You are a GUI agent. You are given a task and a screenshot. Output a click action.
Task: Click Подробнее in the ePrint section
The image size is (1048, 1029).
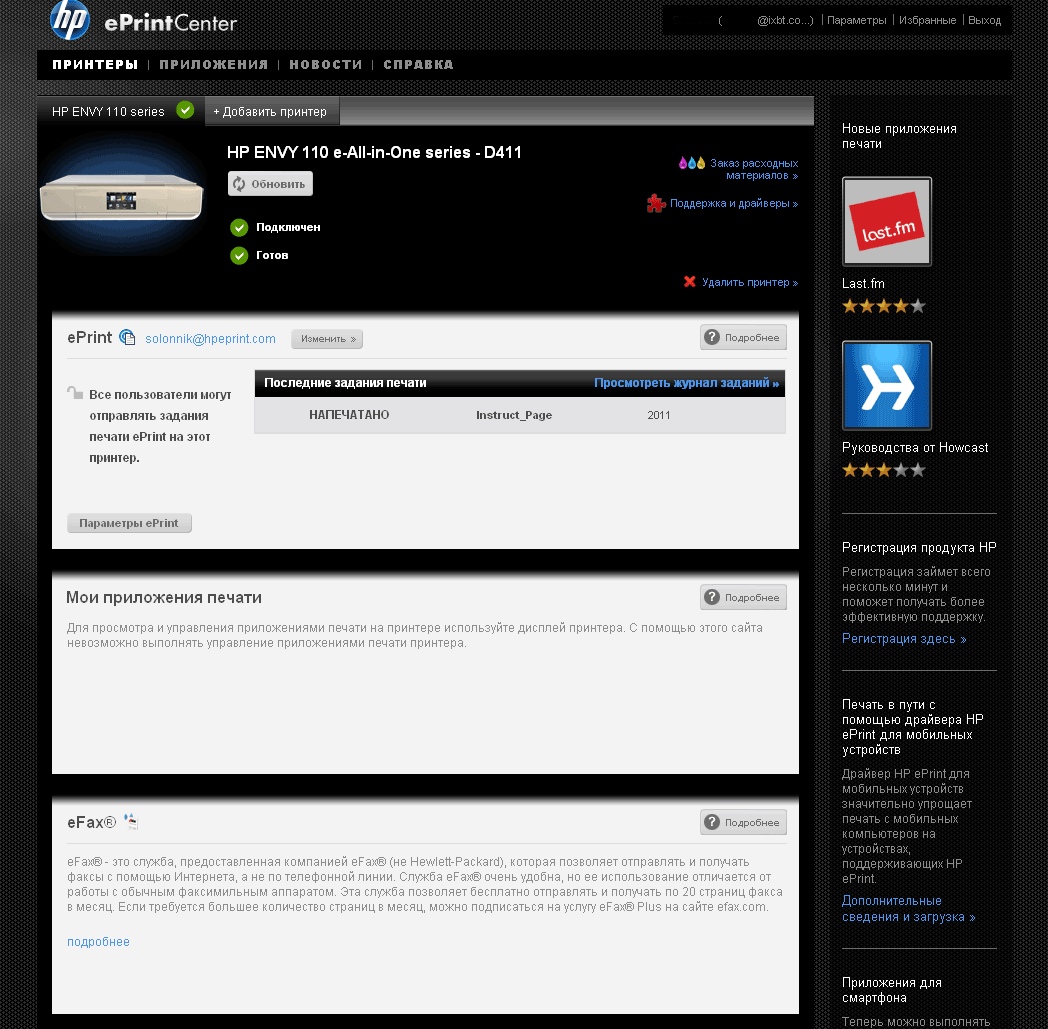point(743,337)
